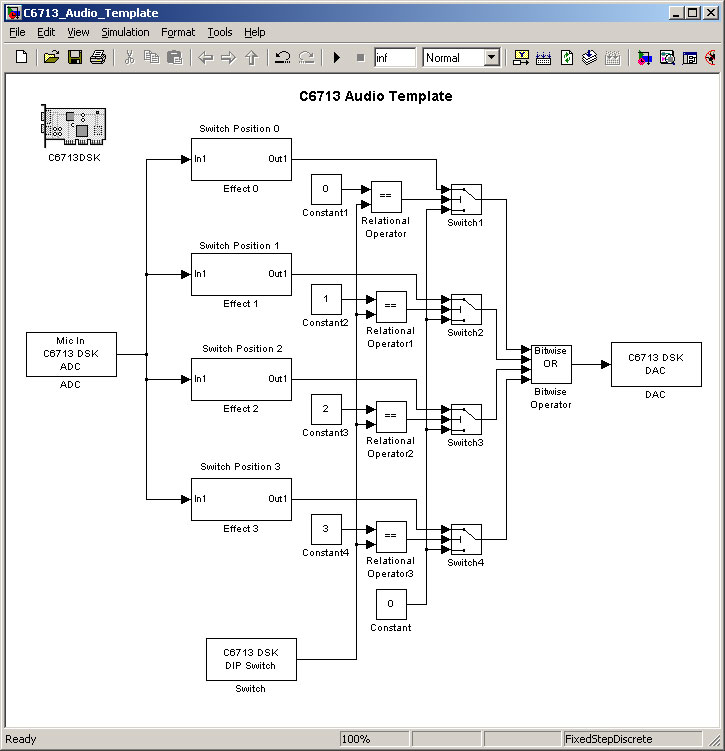
Task: Click the debug icon at toolbar end
Action: [x=711, y=57]
